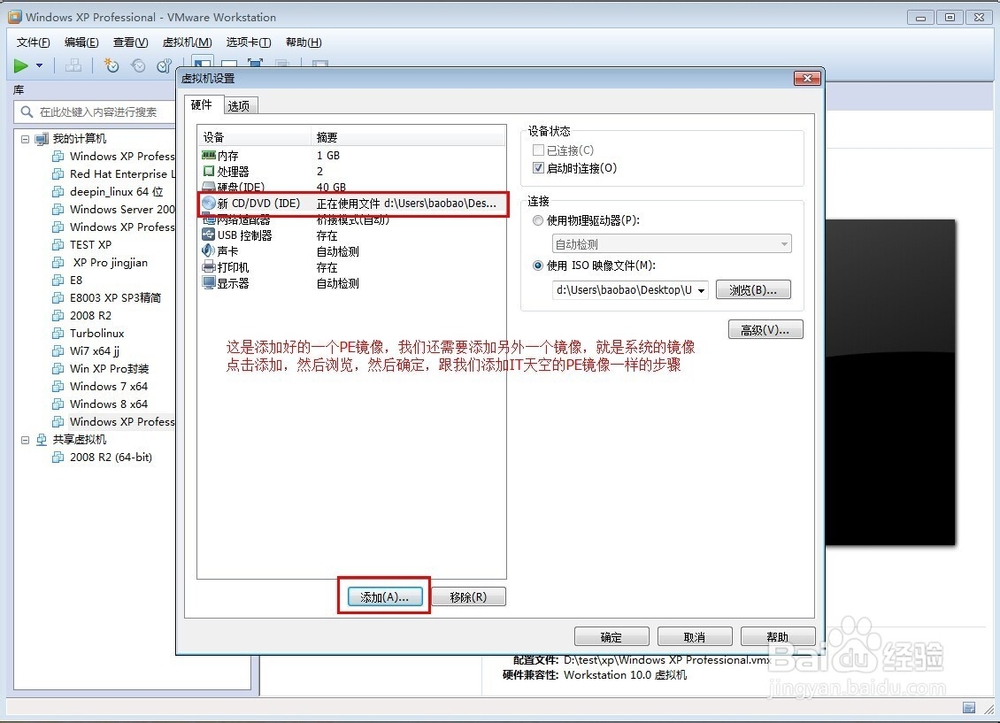Click the green power-on play button
The width and height of the screenshot is (1000, 723).
click(x=20, y=66)
